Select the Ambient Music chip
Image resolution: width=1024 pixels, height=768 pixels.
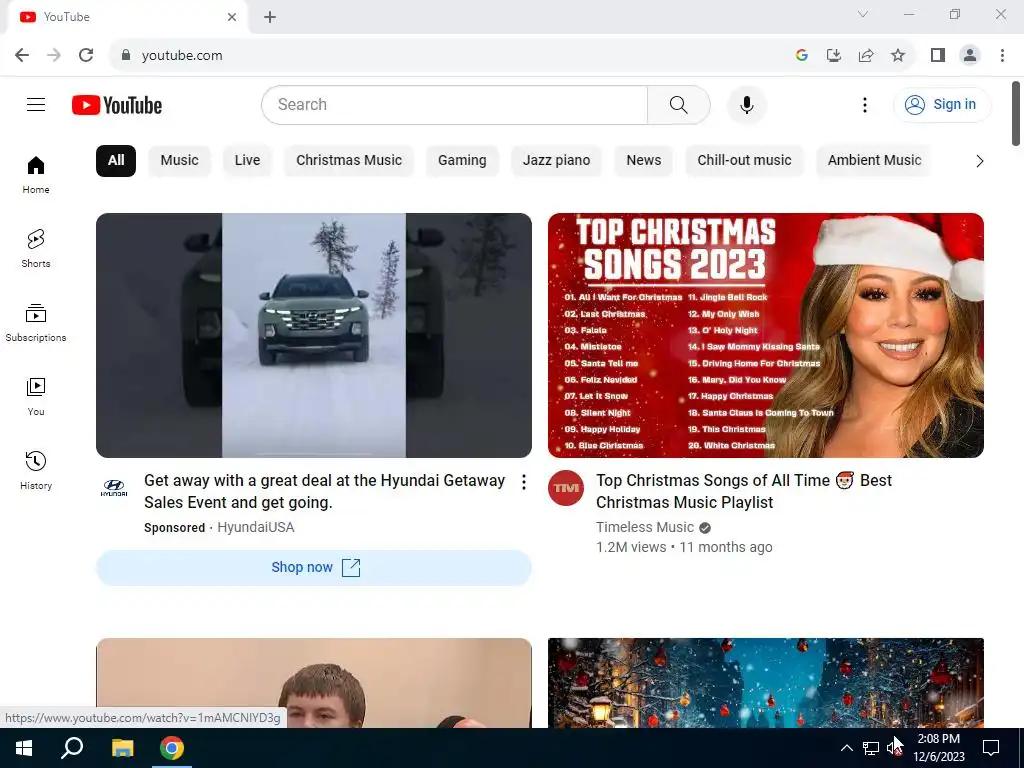coord(874,161)
